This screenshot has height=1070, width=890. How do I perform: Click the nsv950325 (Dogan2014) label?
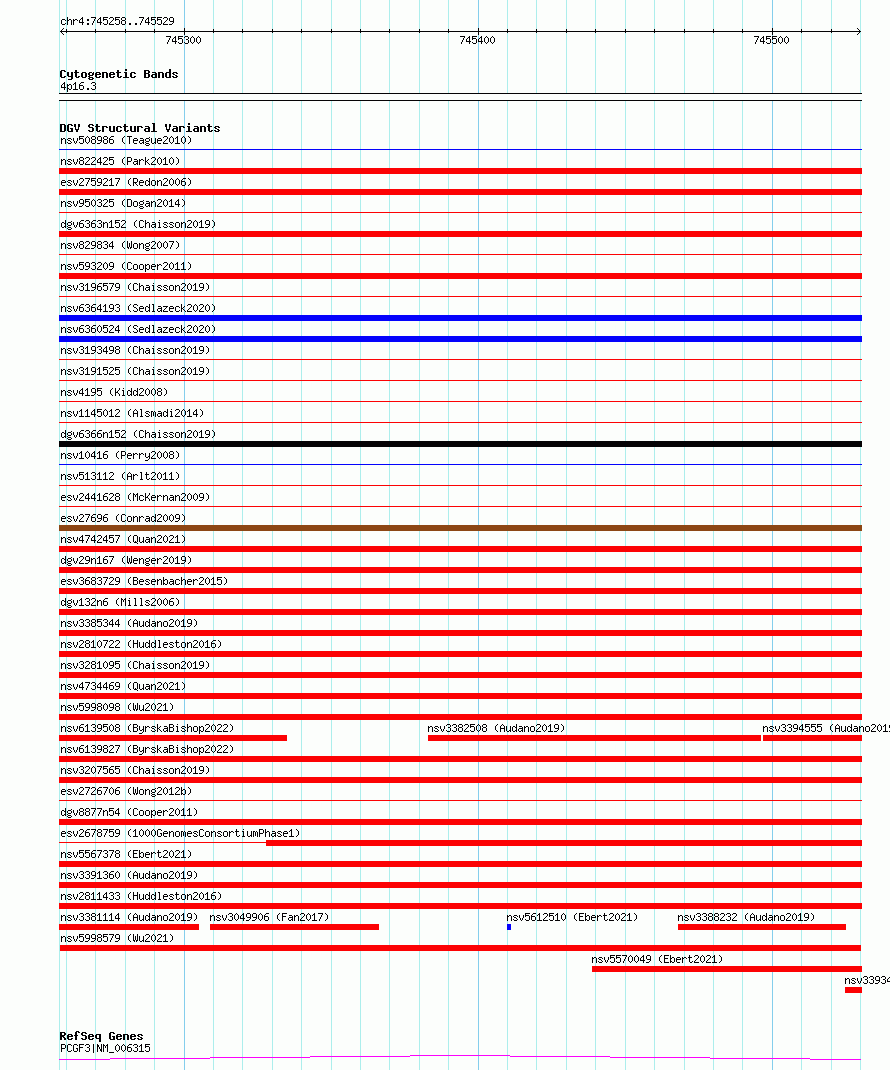coord(123,203)
